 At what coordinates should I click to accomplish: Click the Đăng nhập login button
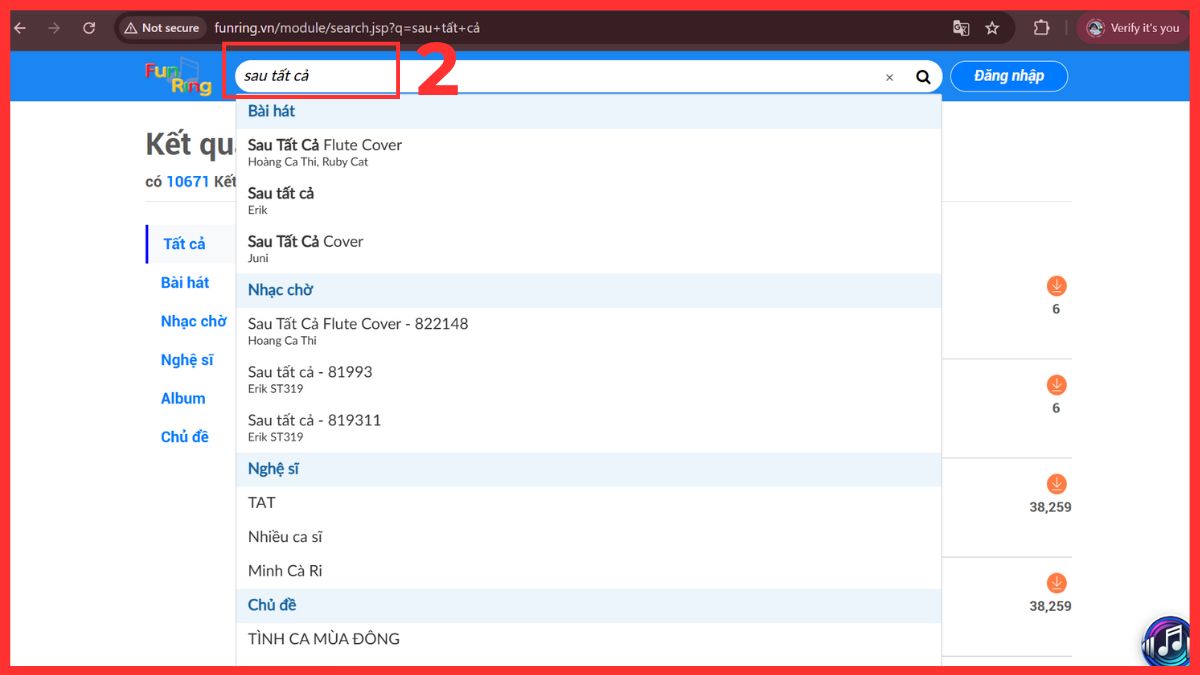pyautogui.click(x=1009, y=76)
